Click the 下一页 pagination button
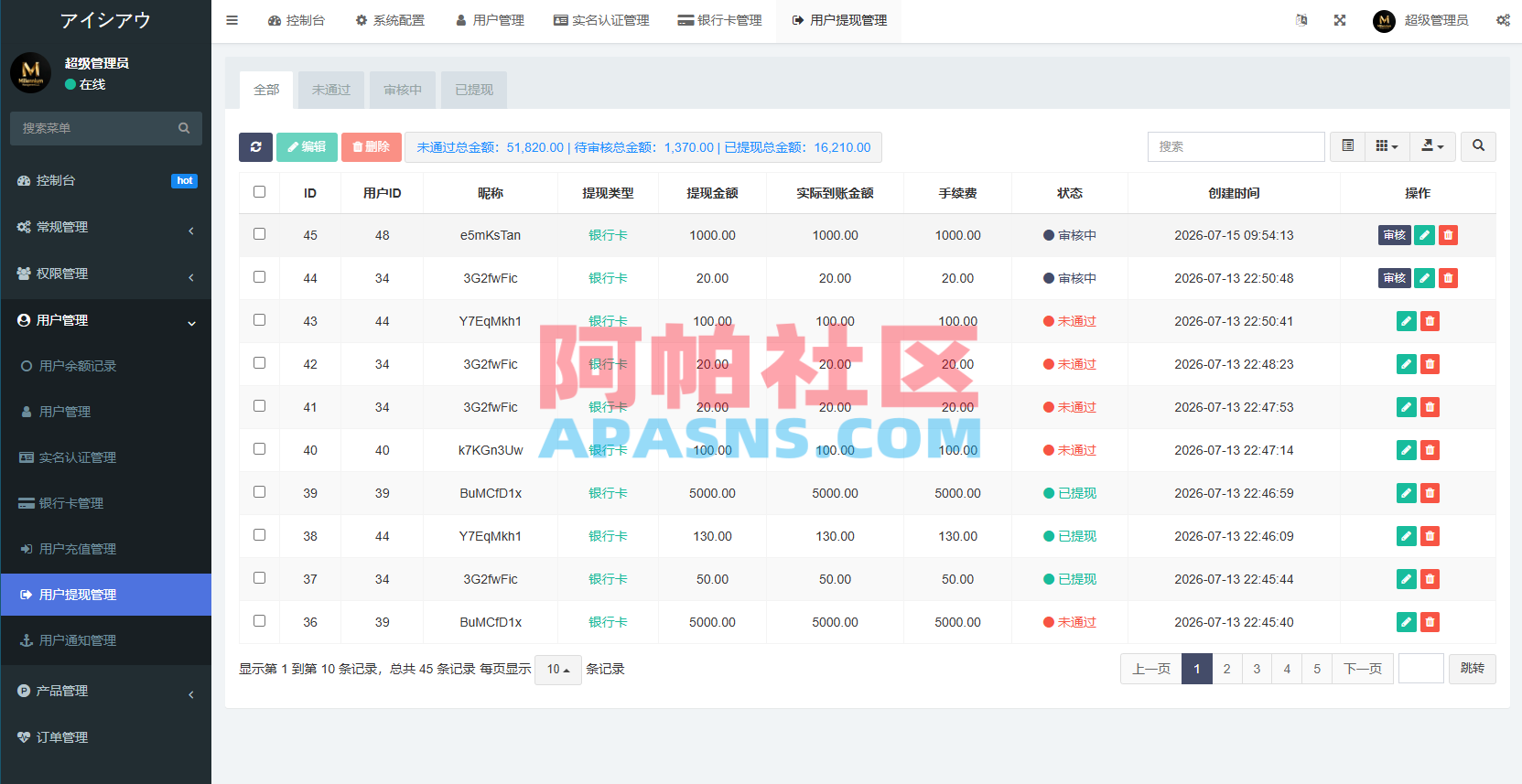 [1363, 669]
